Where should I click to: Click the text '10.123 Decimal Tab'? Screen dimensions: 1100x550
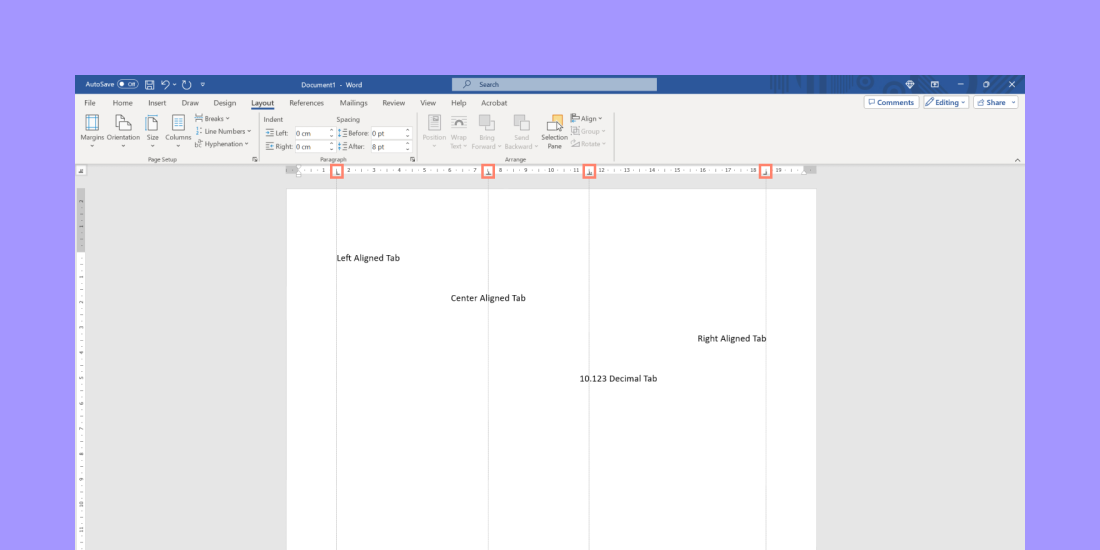click(x=618, y=379)
